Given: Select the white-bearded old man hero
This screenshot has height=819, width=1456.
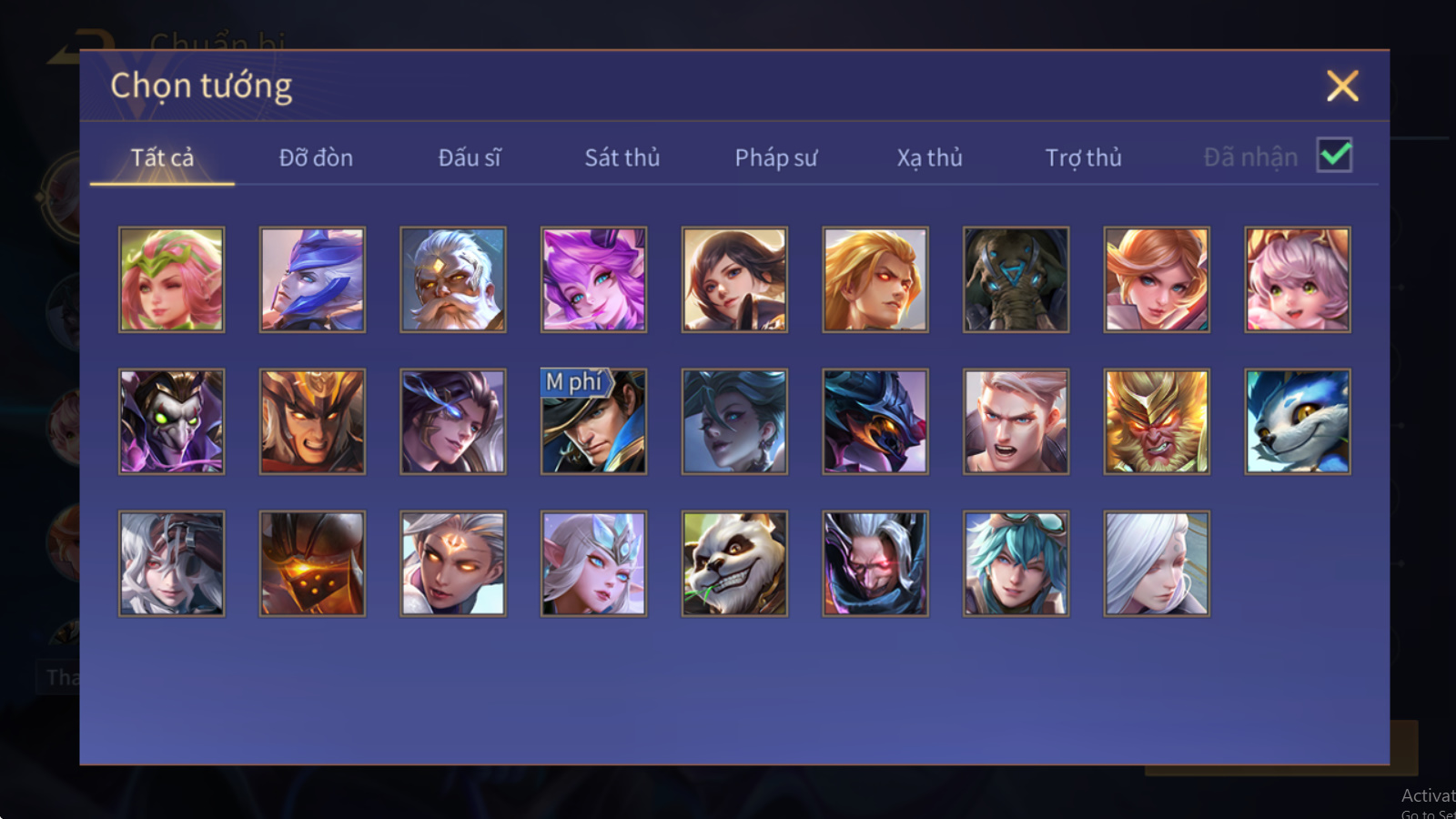Looking at the screenshot, I should point(453,279).
